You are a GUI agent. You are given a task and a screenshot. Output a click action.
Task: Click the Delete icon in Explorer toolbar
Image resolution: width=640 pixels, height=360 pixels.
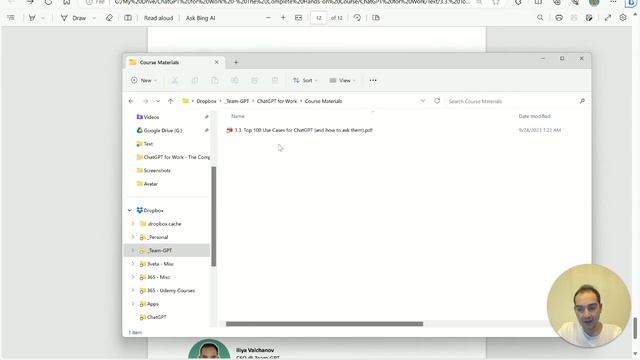click(x=275, y=80)
